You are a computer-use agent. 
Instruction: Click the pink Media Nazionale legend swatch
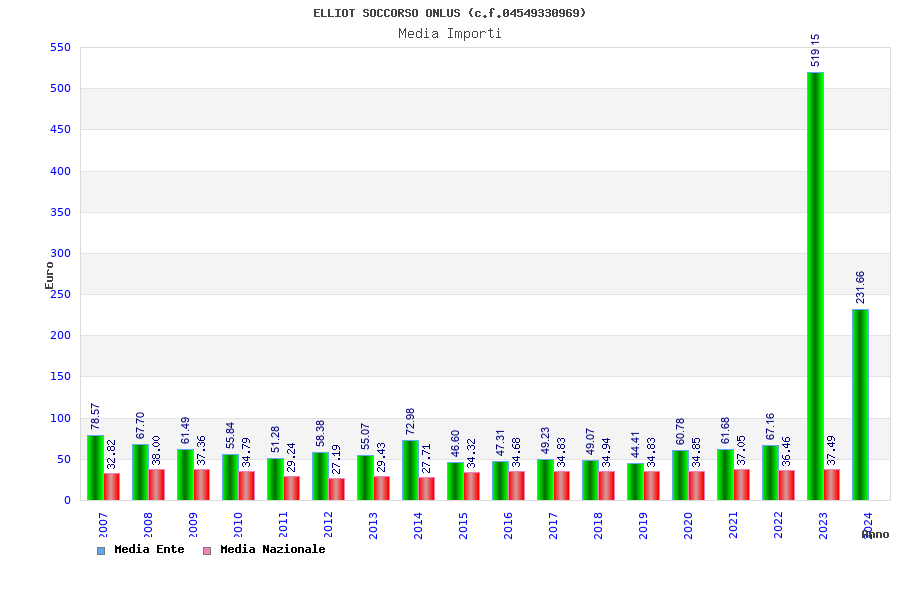[207, 551]
